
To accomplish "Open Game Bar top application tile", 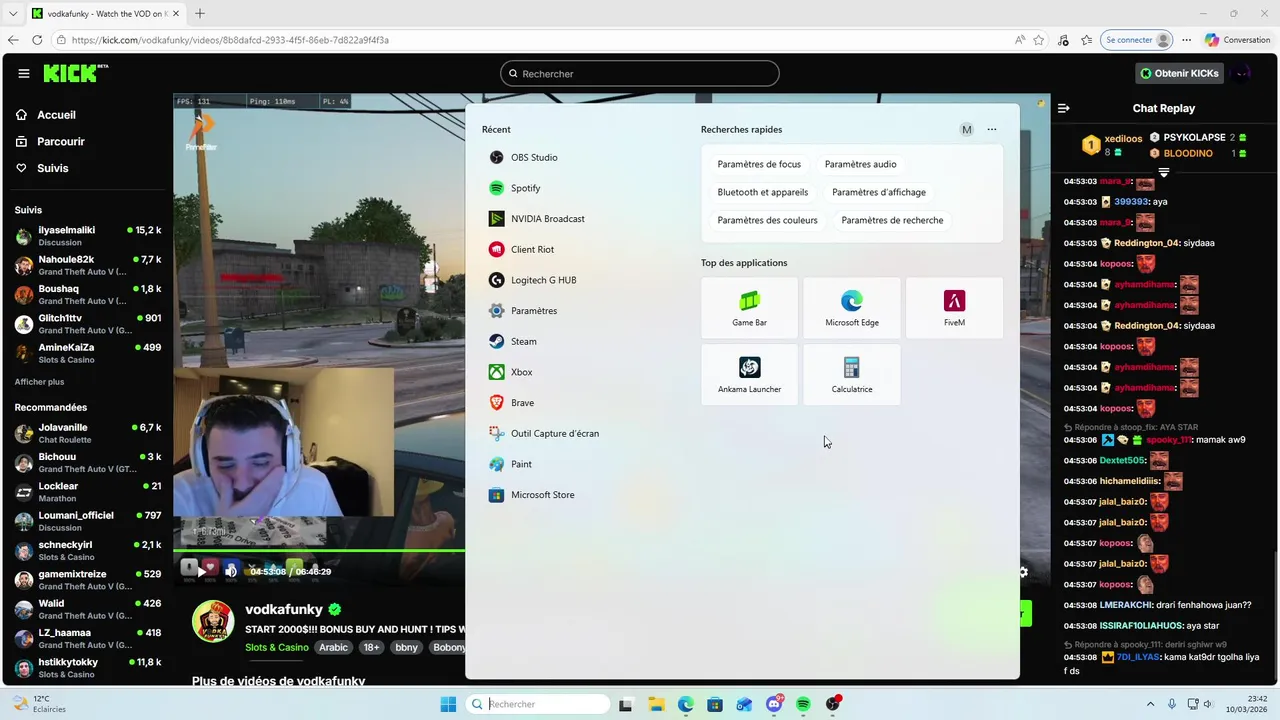I will pyautogui.click(x=749, y=308).
